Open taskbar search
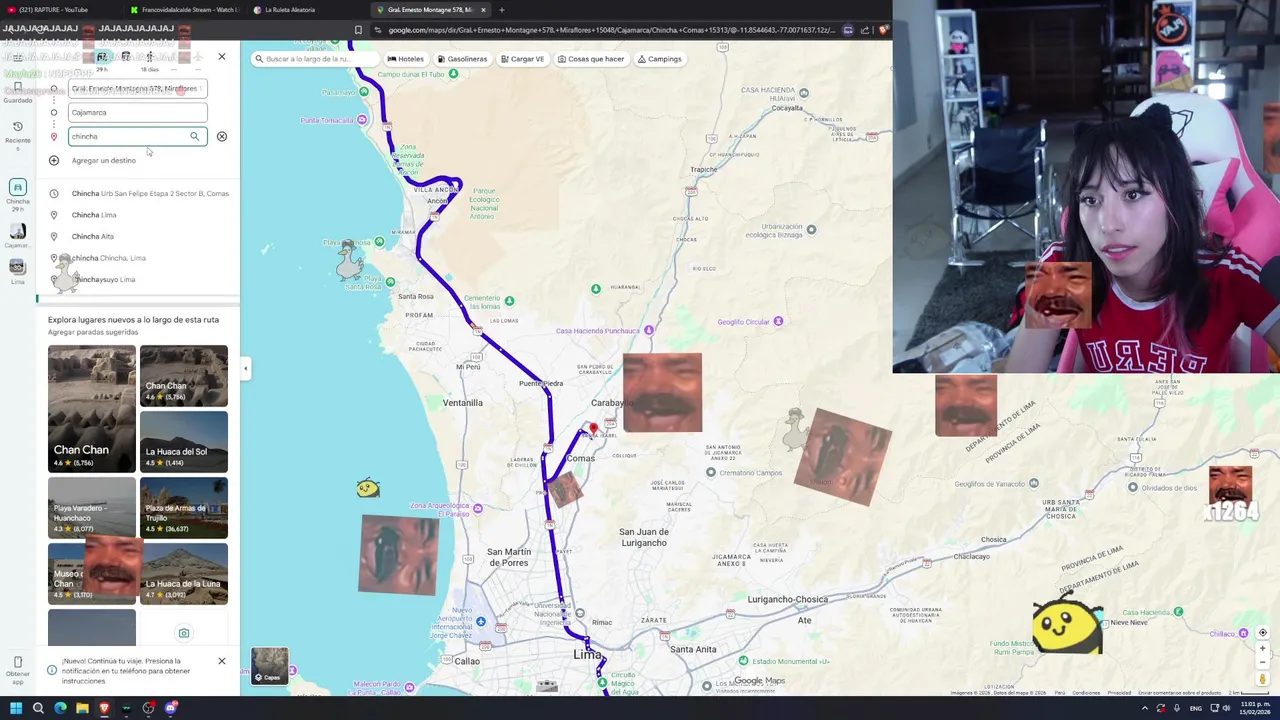This screenshot has width=1280, height=720. pyautogui.click(x=38, y=708)
